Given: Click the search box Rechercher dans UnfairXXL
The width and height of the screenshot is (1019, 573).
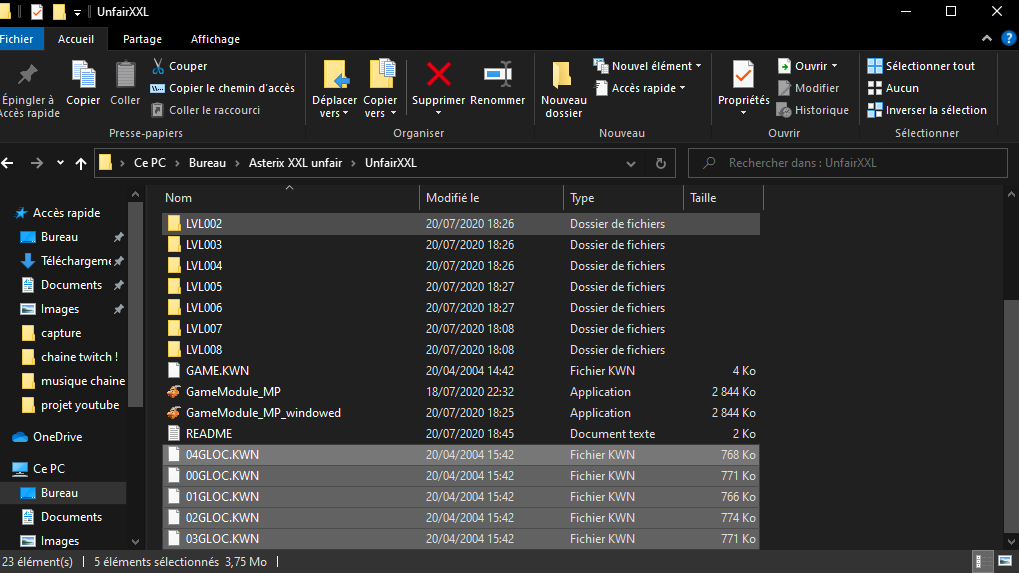Looking at the screenshot, I should coord(847,163).
